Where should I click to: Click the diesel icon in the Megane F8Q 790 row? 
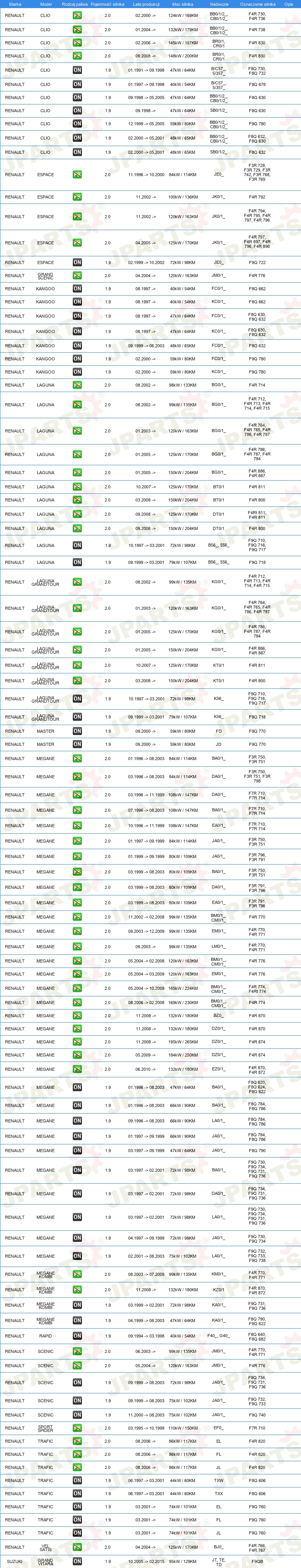click(x=77, y=1151)
